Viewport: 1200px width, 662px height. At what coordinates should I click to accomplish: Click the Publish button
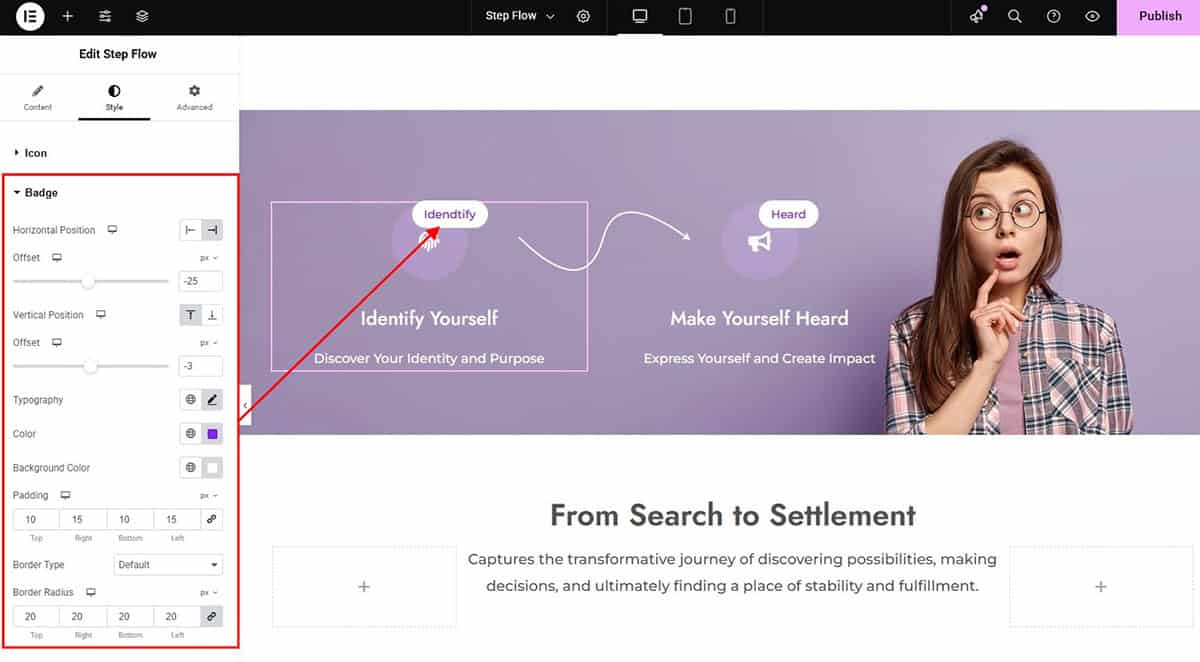[x=1159, y=16]
